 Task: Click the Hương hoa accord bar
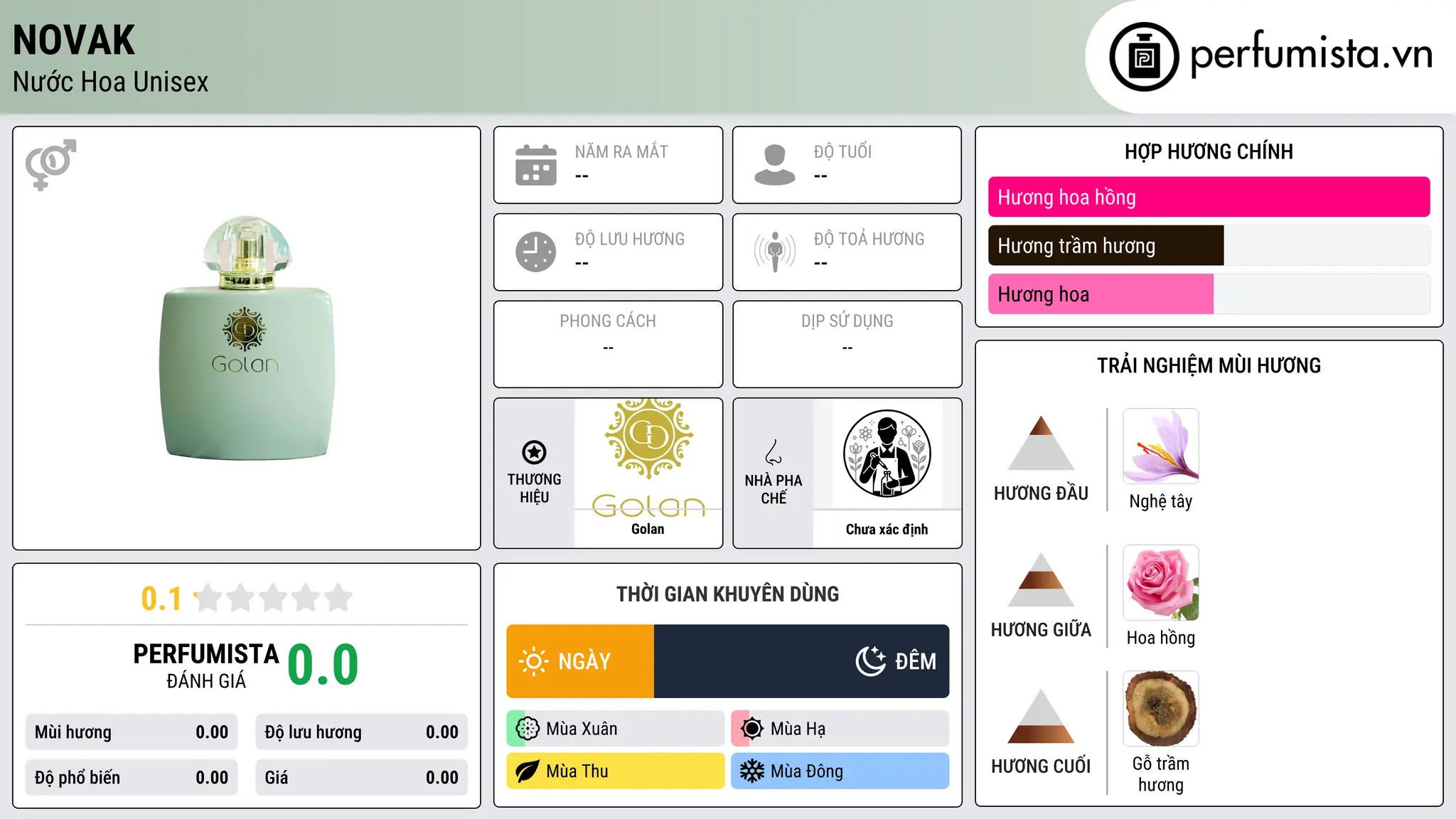tap(1209, 294)
